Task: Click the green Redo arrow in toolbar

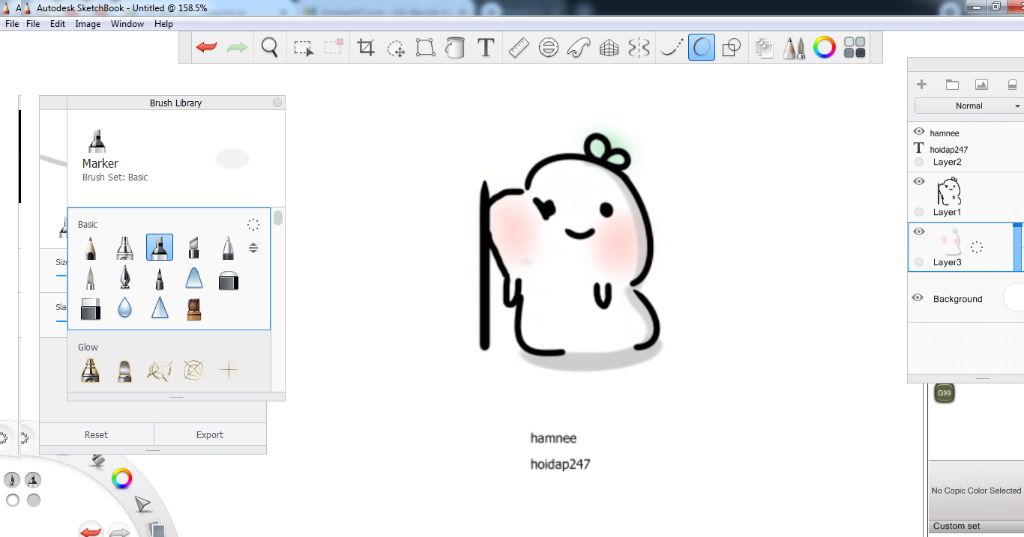Action: tap(236, 47)
